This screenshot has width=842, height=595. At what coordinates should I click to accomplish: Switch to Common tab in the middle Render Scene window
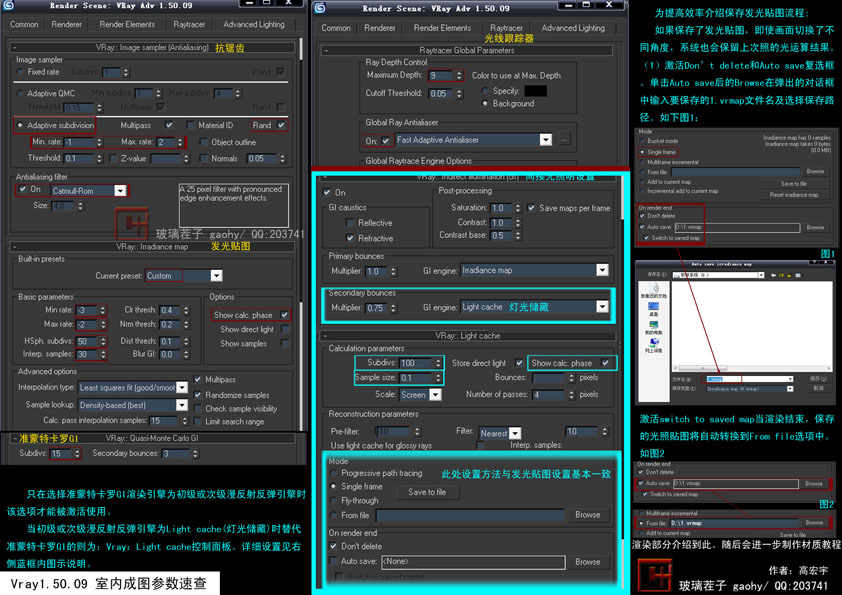tap(336, 28)
